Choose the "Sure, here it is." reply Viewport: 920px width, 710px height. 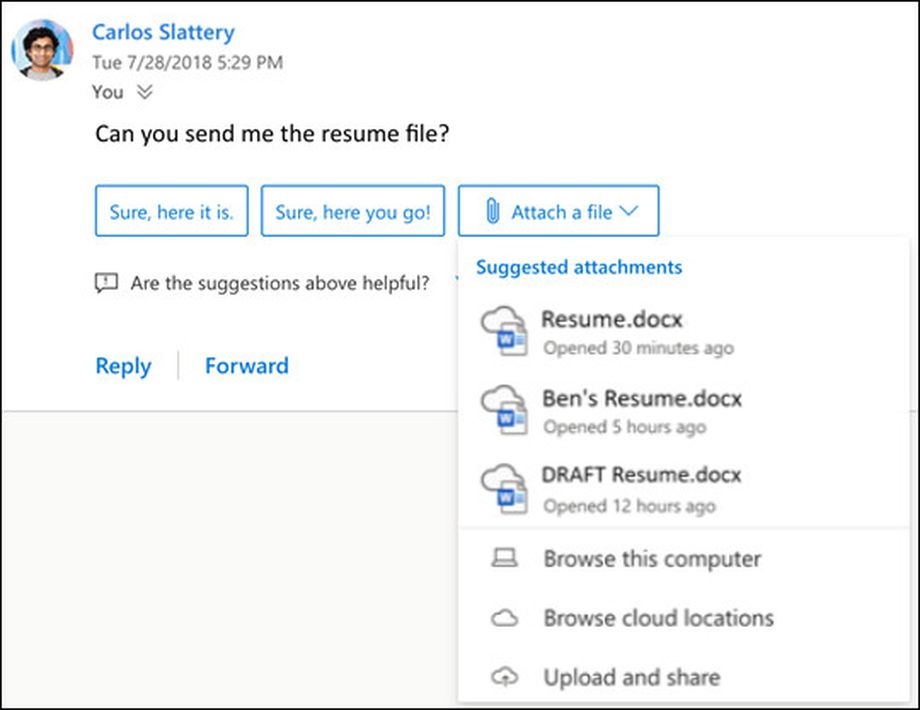(171, 211)
